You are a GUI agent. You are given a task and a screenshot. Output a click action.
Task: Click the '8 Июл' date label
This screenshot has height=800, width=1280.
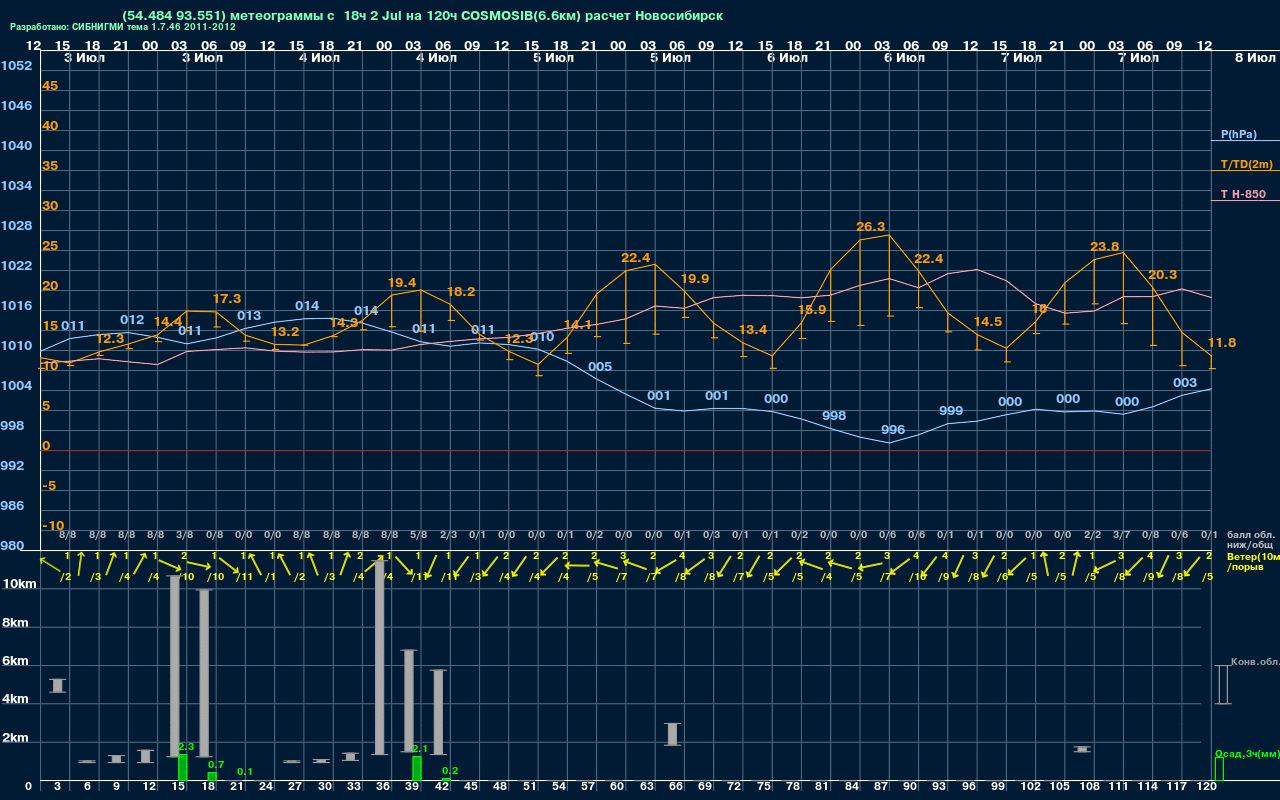(1253, 58)
